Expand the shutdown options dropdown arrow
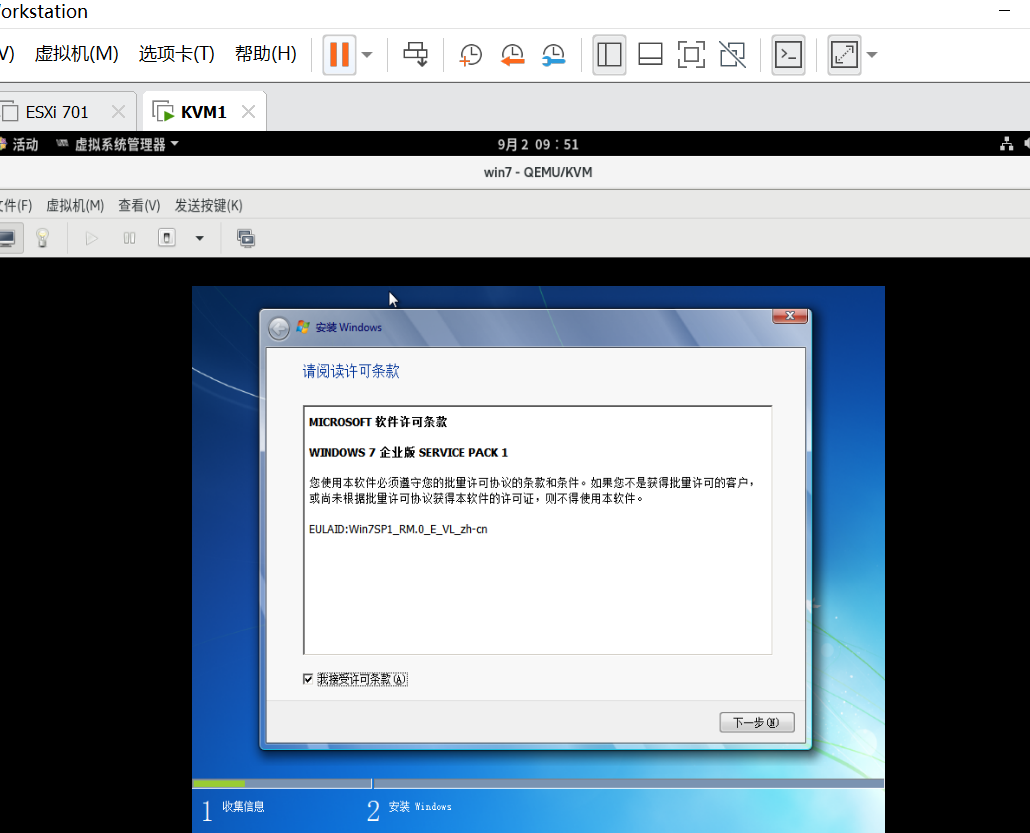The height and width of the screenshot is (833, 1030). pos(200,238)
